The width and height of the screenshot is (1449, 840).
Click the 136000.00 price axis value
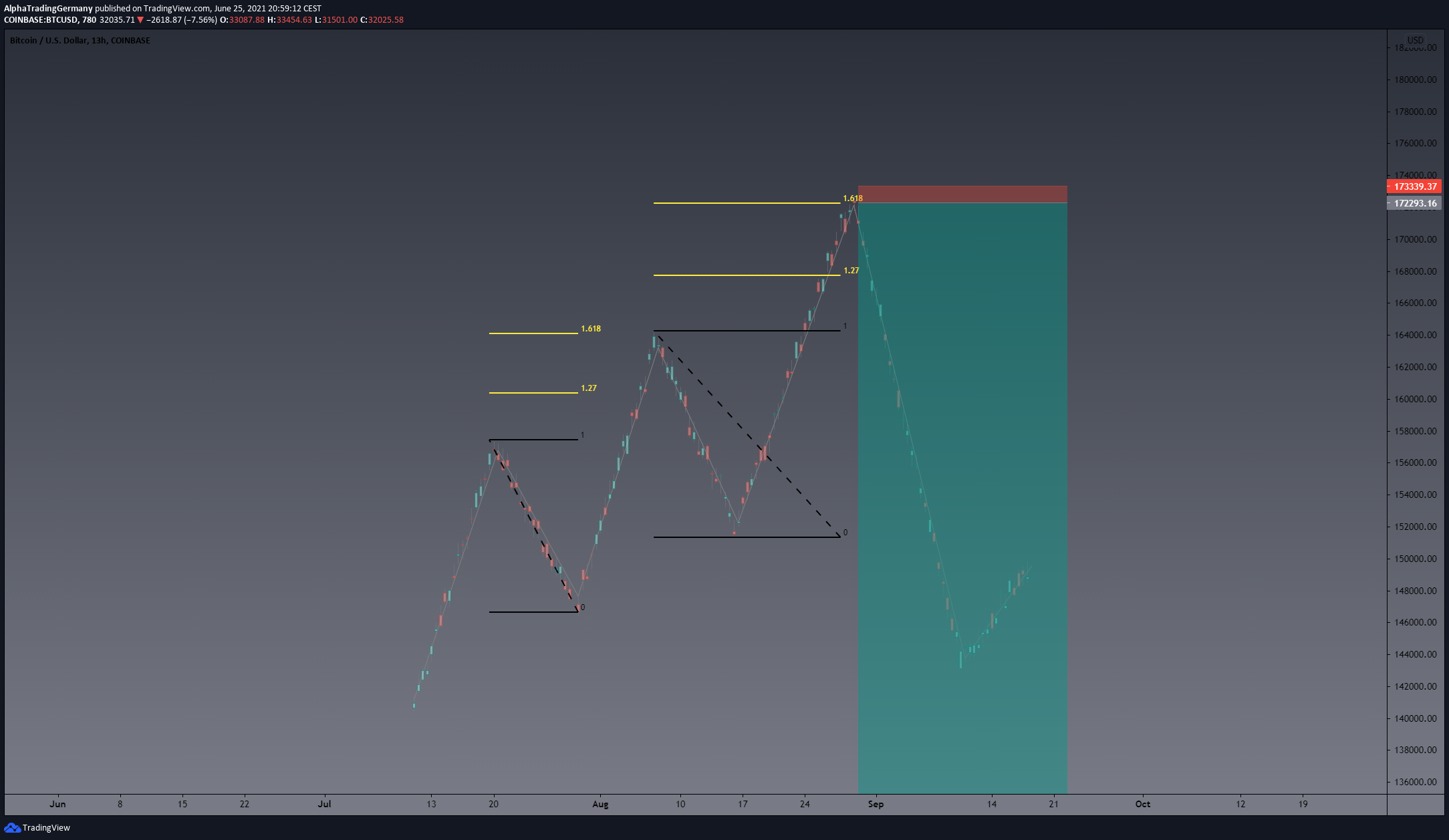(x=1416, y=782)
